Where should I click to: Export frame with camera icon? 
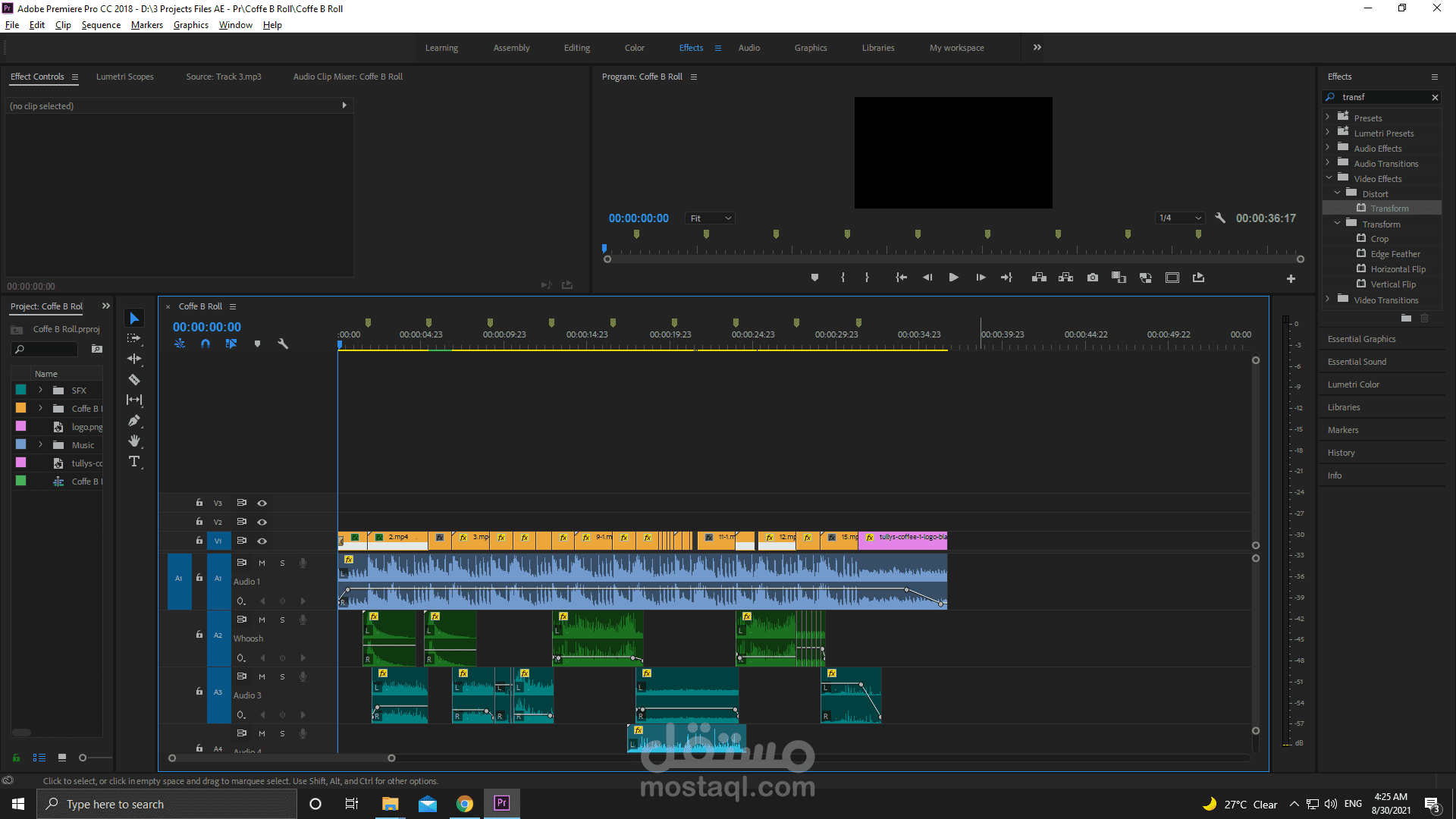(x=1092, y=278)
